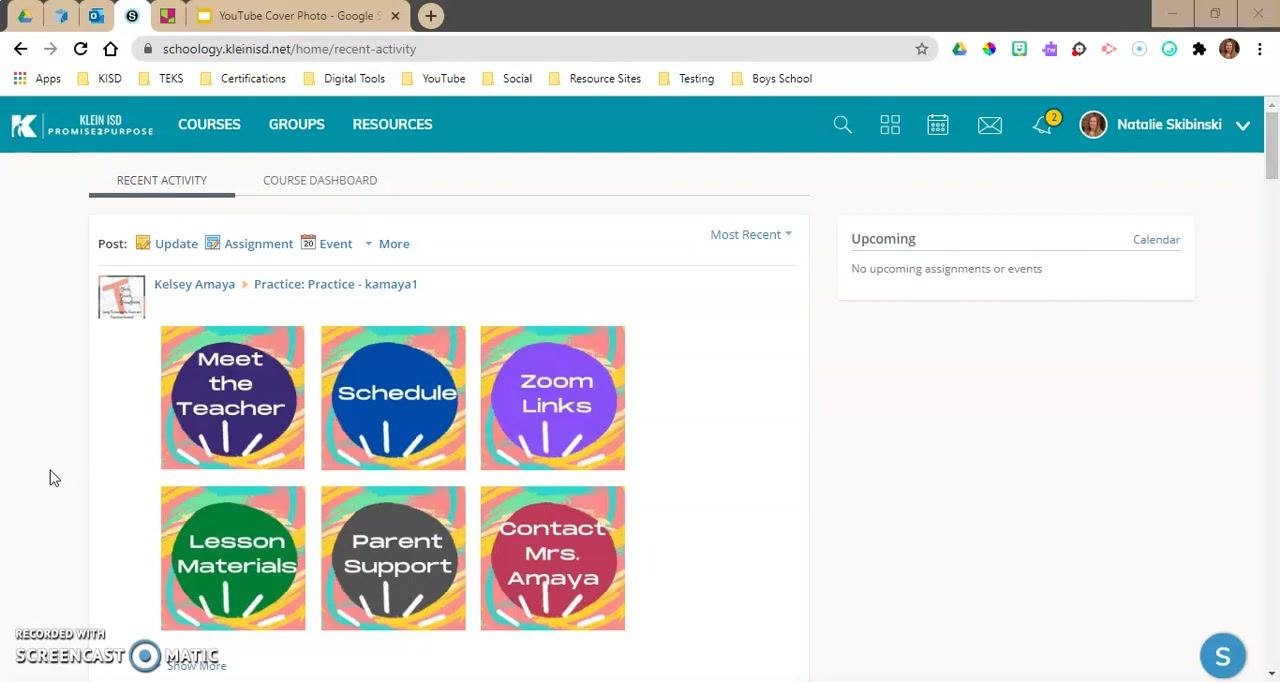Click Natalie Skibinski profile avatar
This screenshot has width=1280, height=682.
[1093, 124]
